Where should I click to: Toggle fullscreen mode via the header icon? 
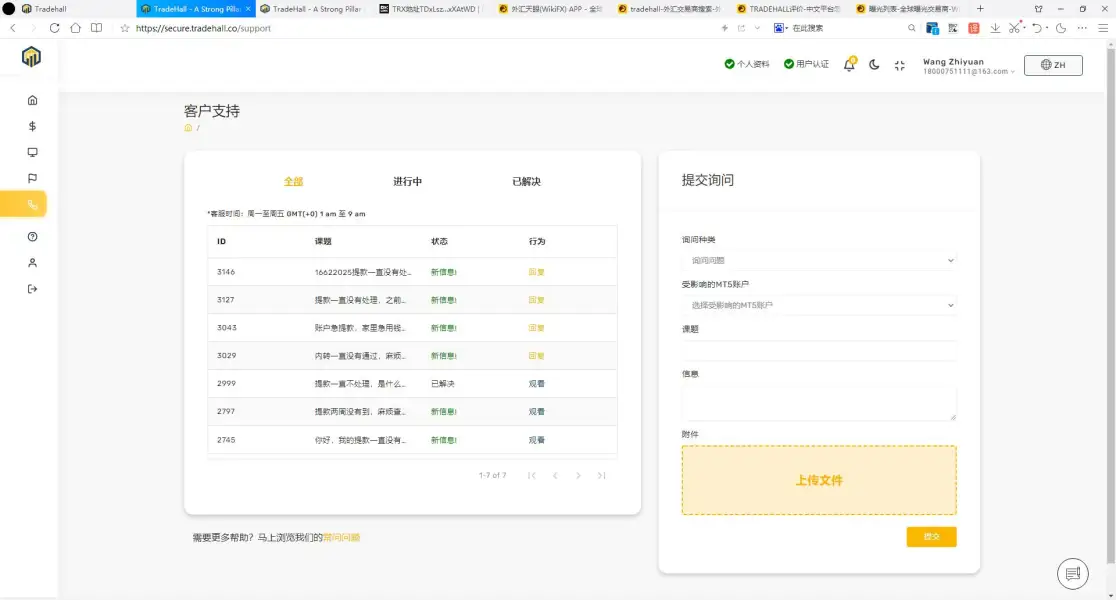[x=898, y=64]
